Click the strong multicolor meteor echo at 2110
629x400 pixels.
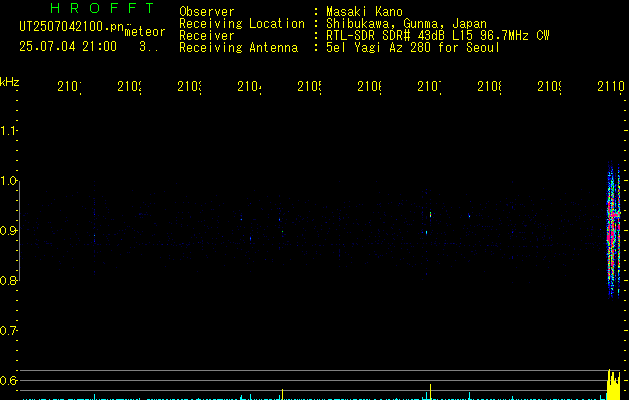pos(613,229)
